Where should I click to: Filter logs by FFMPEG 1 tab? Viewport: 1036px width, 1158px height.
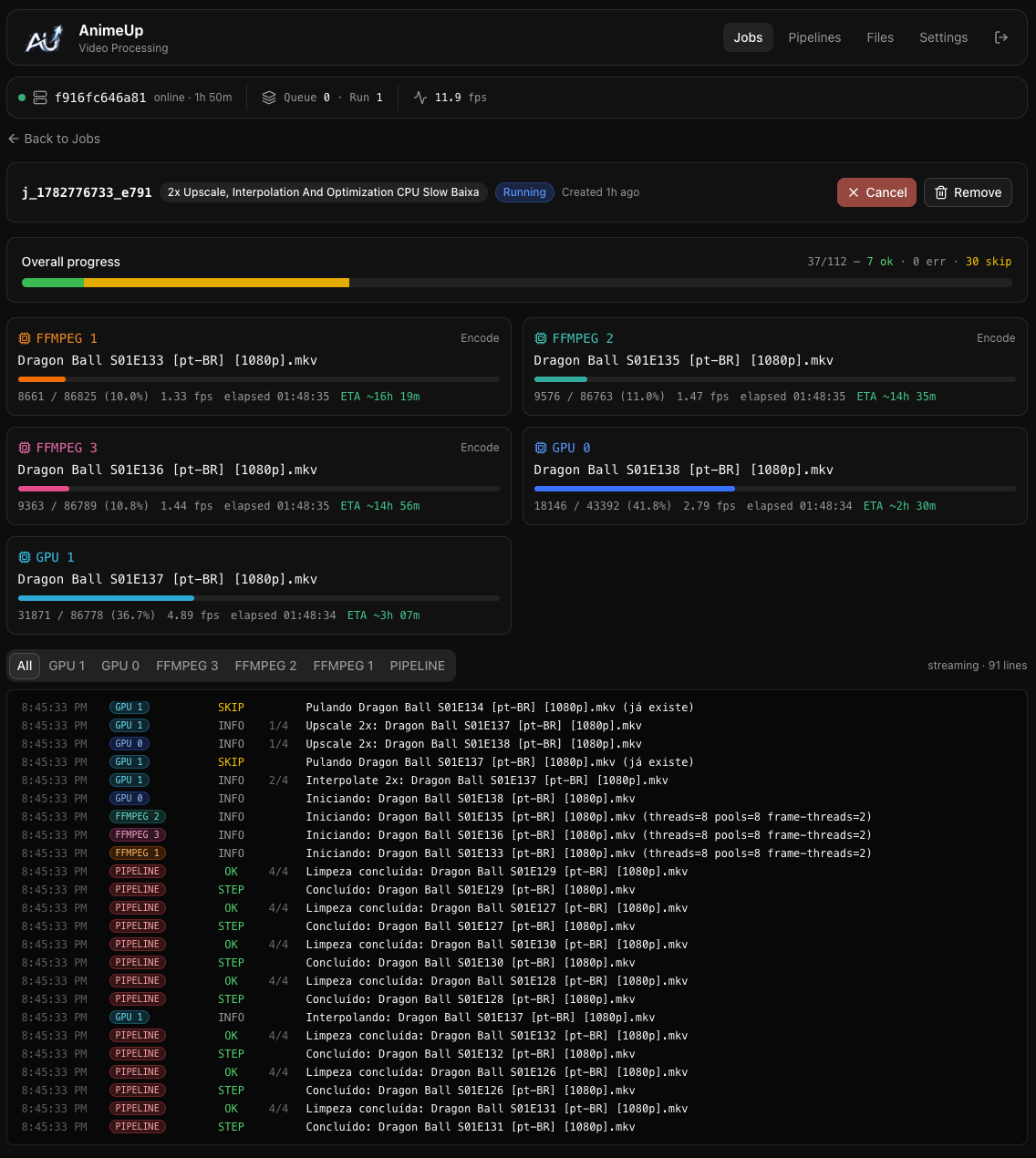point(343,666)
